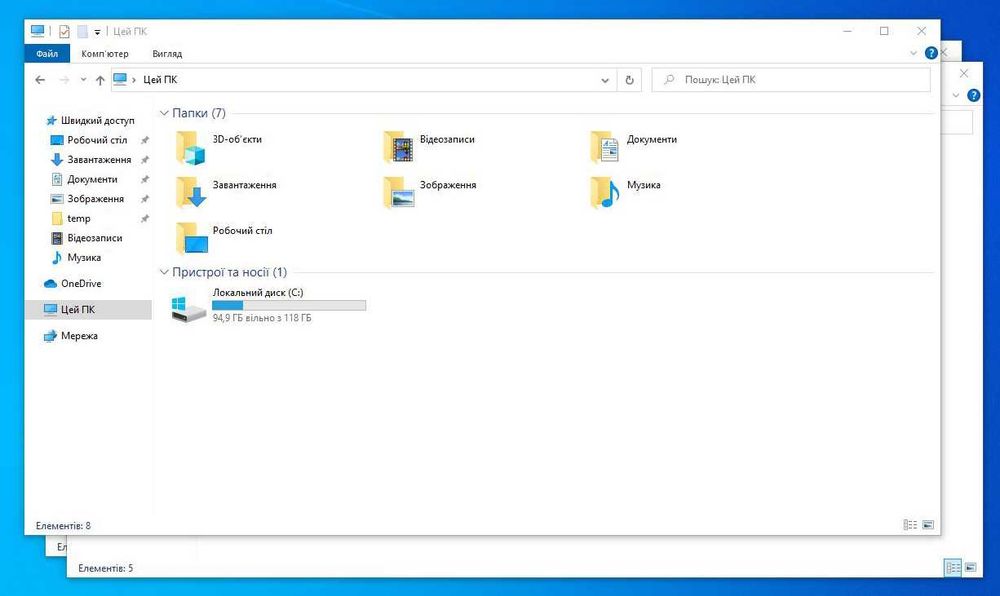Refresh the Цей ПК view
Viewport: 1000px width, 596px height.
point(629,80)
